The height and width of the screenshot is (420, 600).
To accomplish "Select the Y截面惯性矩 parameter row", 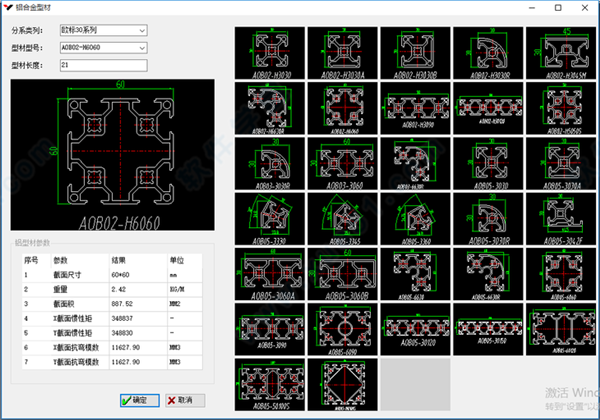I will 112,333.
